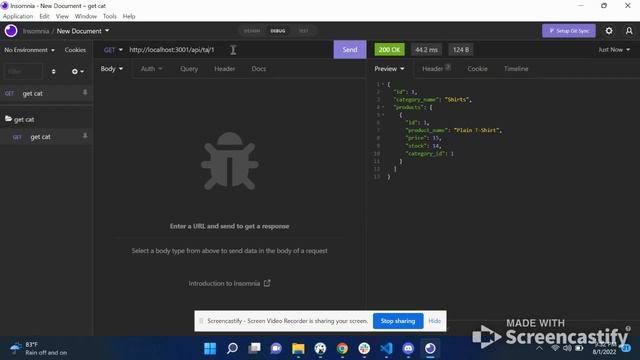Click Insomnia icon in taskbar
Screen dimensions: 640x360
(430, 348)
